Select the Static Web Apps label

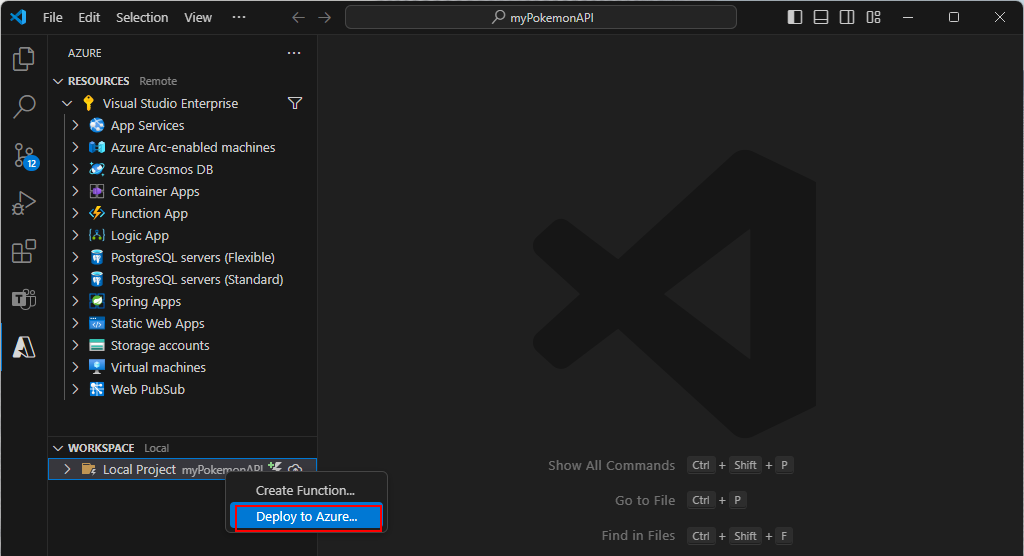coord(157,323)
